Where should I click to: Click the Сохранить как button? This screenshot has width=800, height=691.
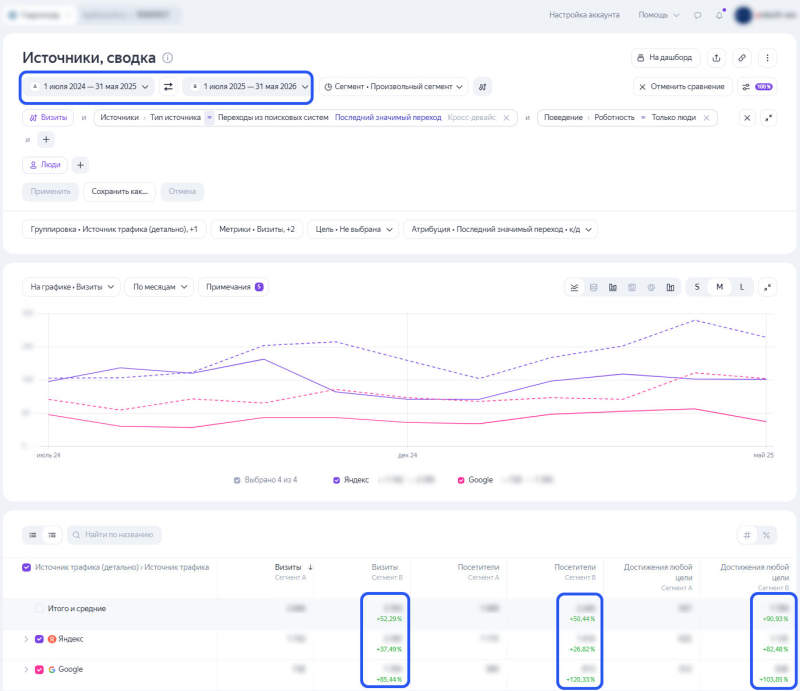(x=119, y=192)
